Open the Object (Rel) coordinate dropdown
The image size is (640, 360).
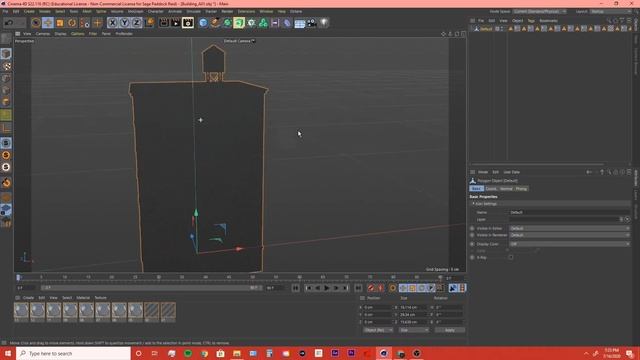point(378,330)
